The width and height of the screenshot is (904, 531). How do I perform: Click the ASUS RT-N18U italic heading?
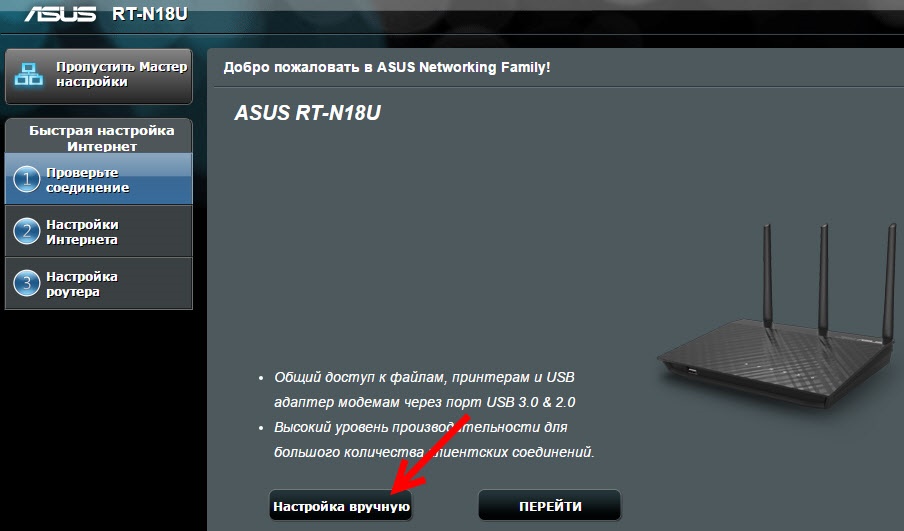click(307, 113)
